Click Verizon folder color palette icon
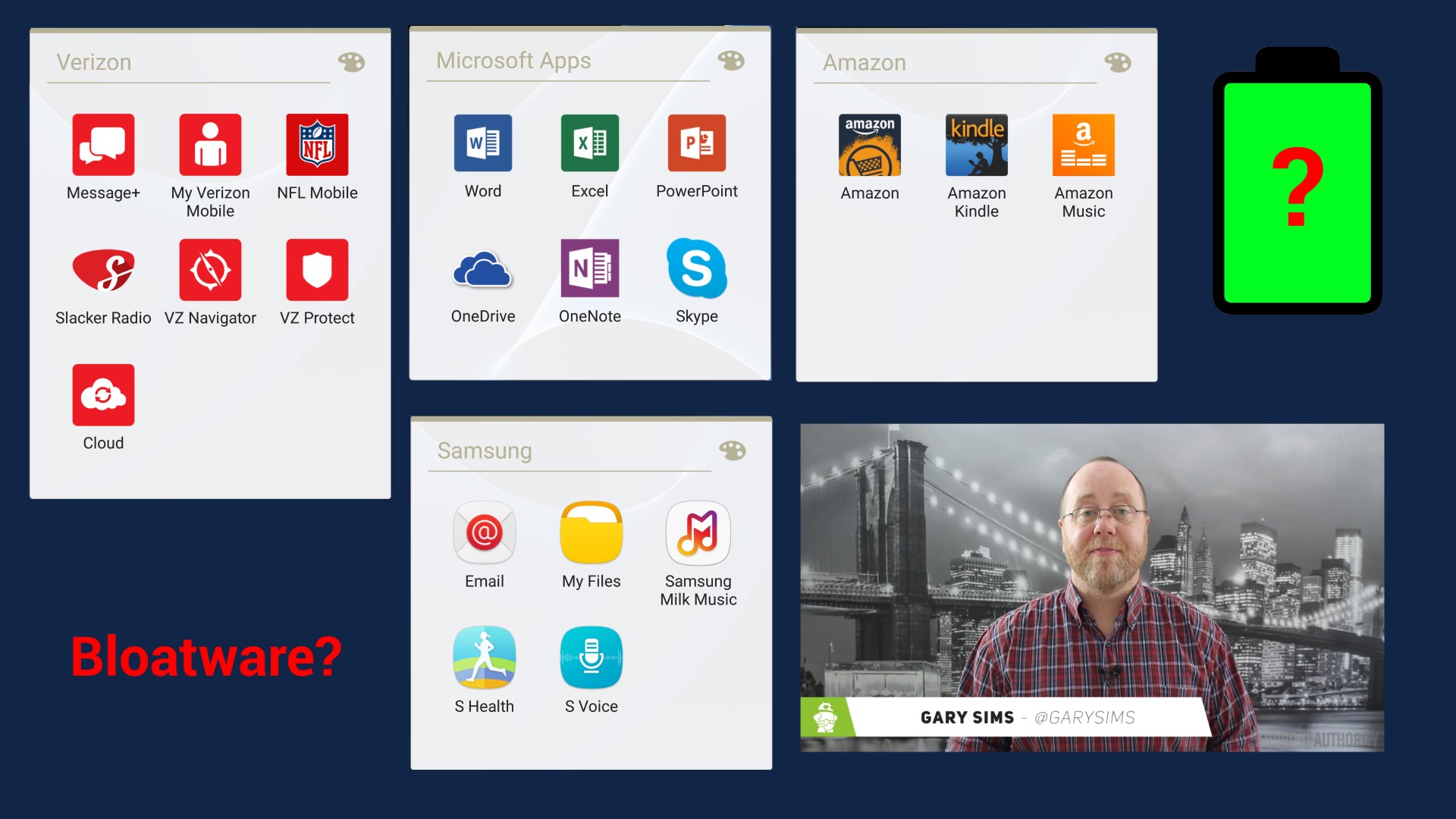 coord(351,62)
